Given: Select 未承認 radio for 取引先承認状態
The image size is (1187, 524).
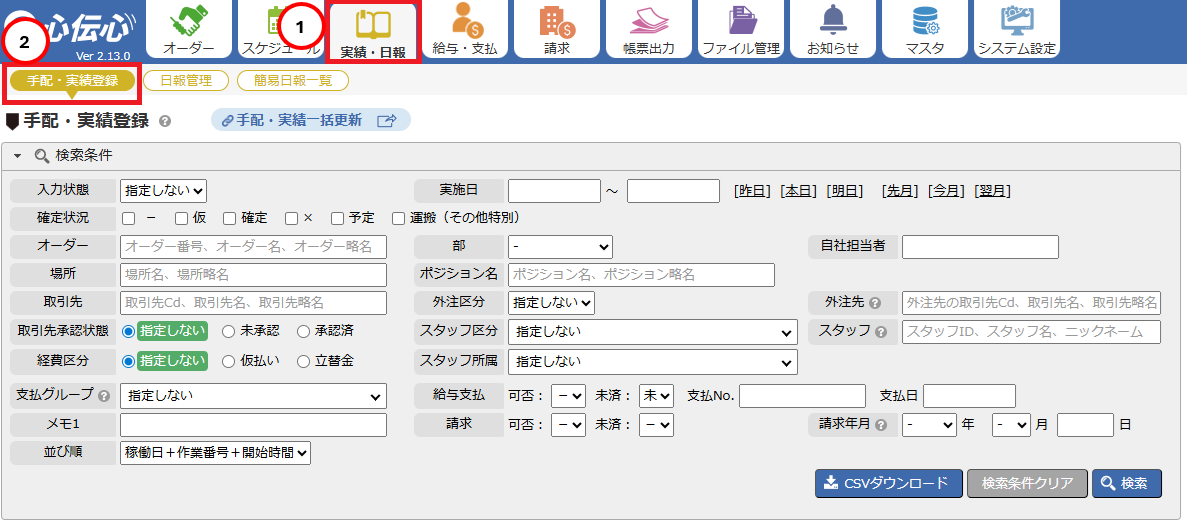Looking at the screenshot, I should 228,332.
